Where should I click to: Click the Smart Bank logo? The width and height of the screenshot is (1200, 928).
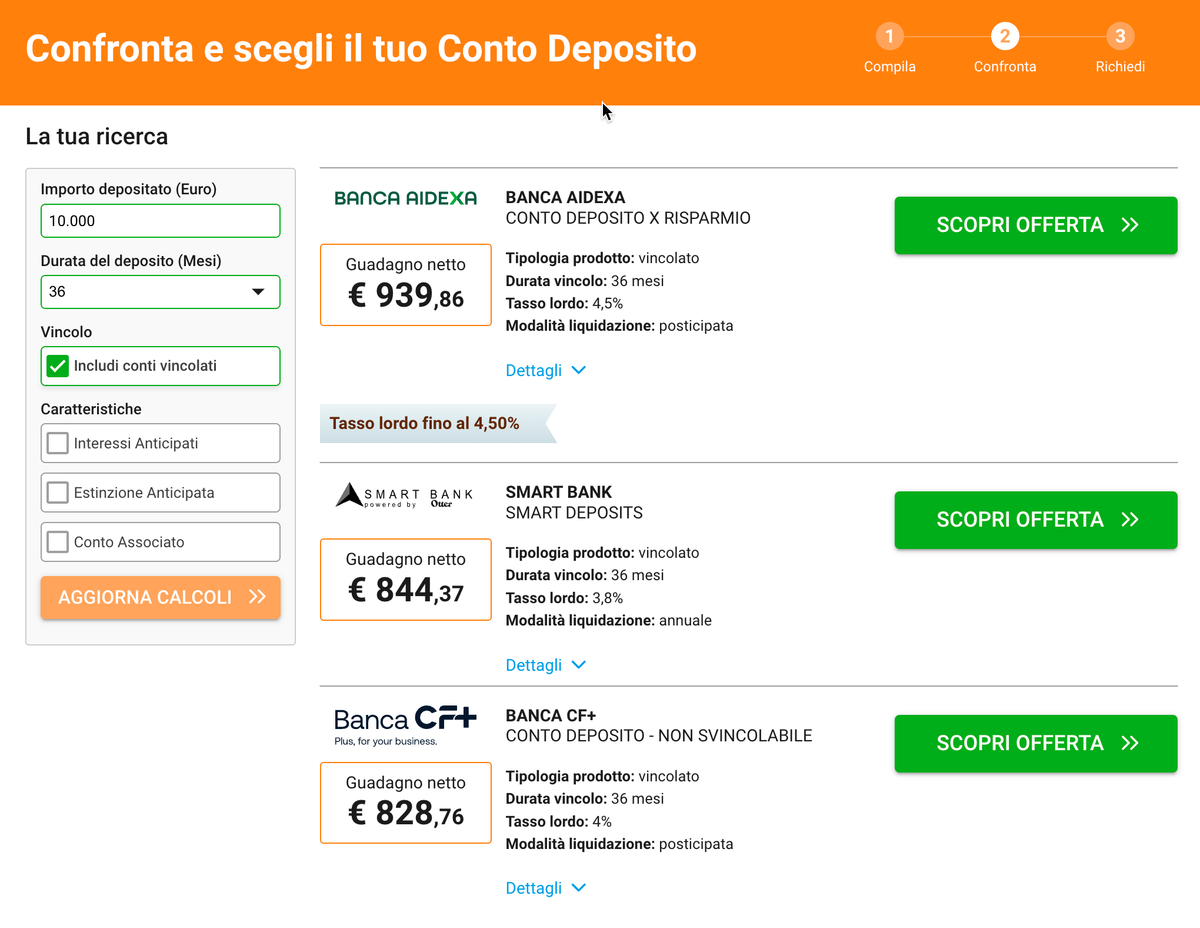click(405, 495)
